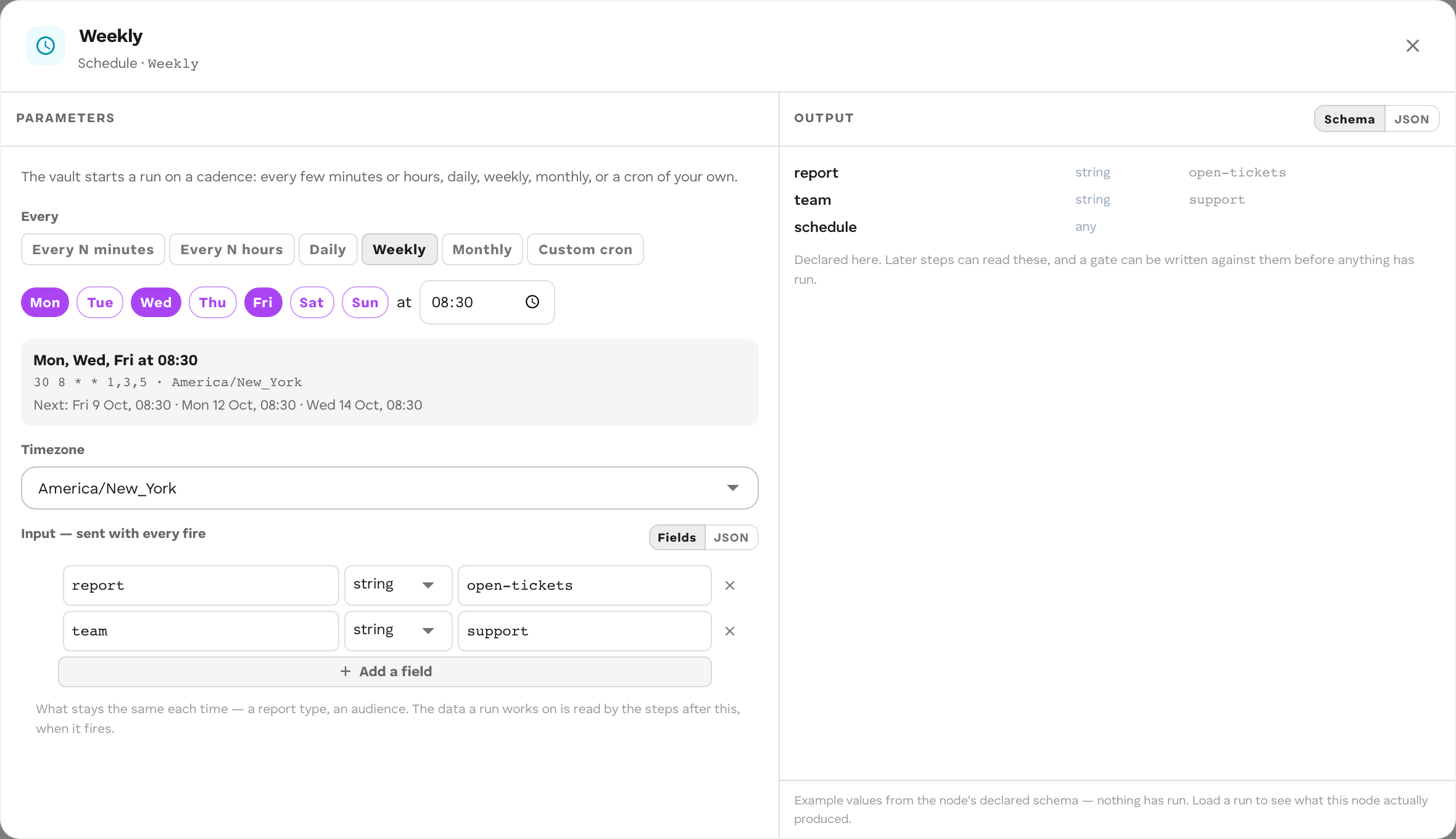Switch input editor to JSON
This screenshot has width=1456, height=839.
click(x=732, y=537)
